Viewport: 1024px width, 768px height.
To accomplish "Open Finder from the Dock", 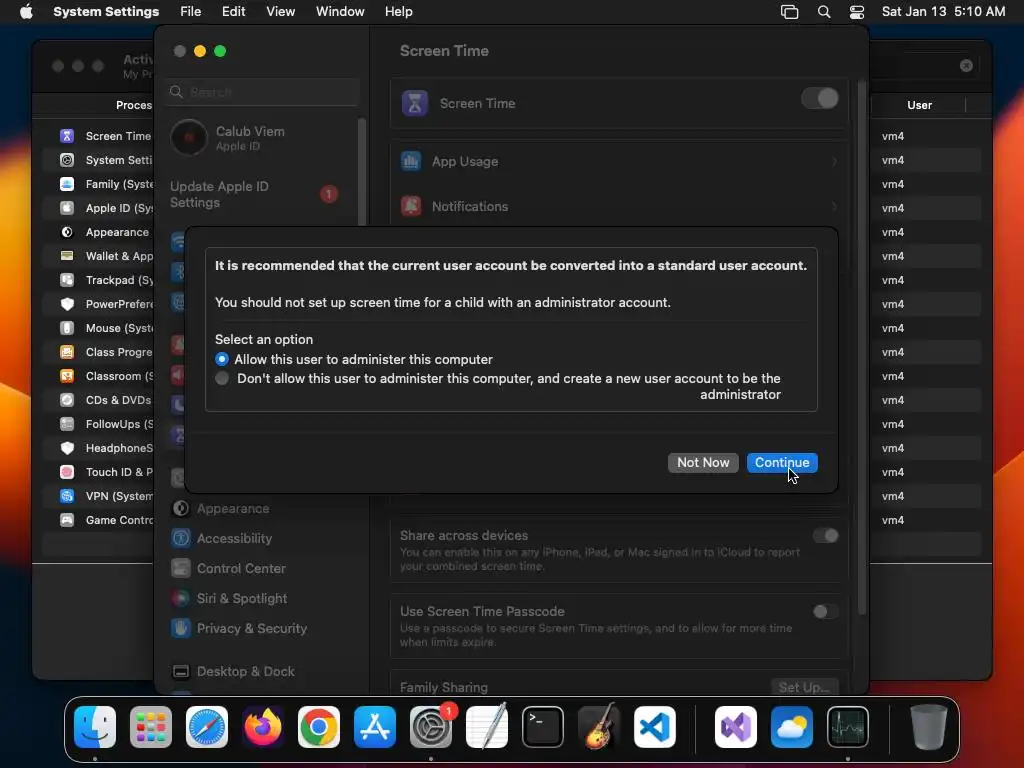I will point(95,727).
